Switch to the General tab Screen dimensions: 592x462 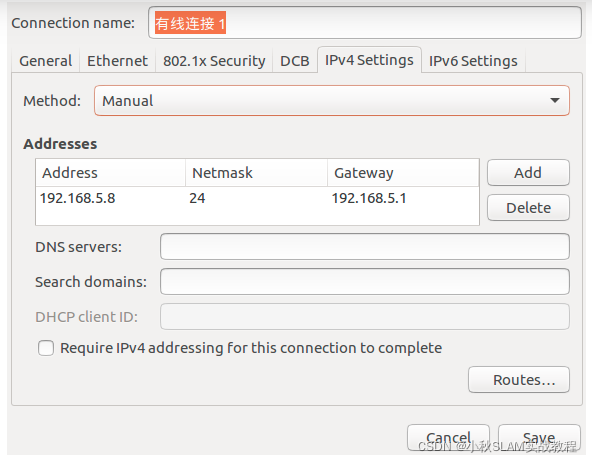[x=46, y=61]
